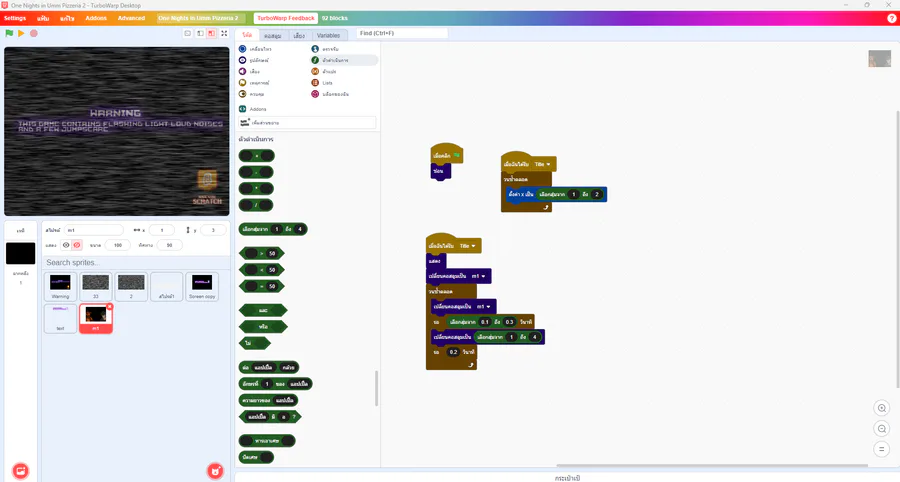Click the choose backdrop button at bottom left
The height and width of the screenshot is (482, 900).
(x=20, y=471)
